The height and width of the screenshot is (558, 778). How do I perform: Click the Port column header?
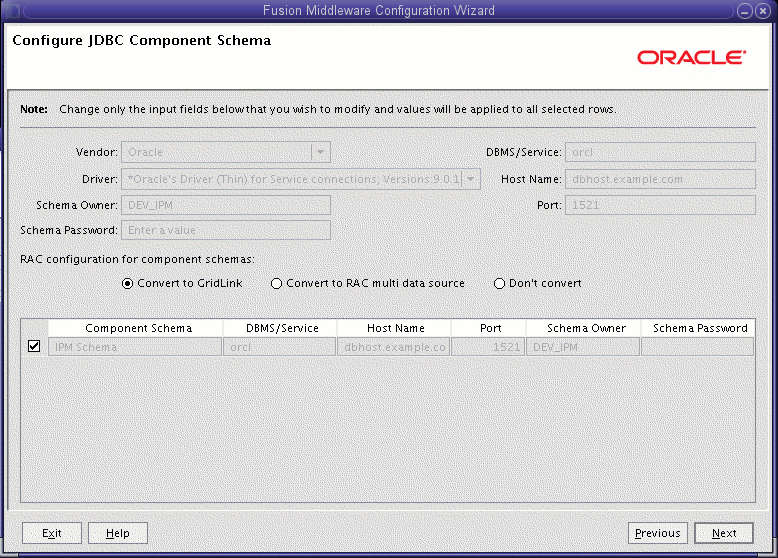pyautogui.click(x=488, y=328)
